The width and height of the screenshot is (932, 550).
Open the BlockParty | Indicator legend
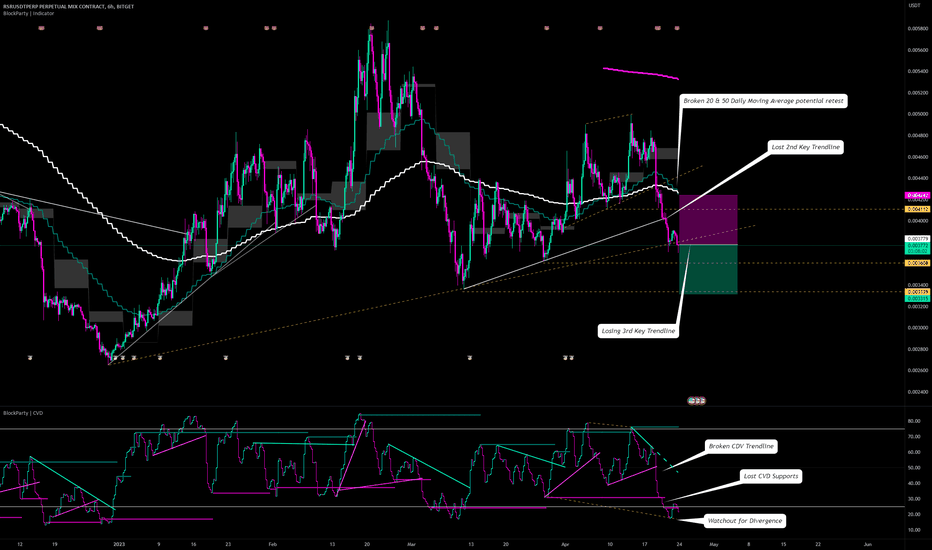click(29, 13)
